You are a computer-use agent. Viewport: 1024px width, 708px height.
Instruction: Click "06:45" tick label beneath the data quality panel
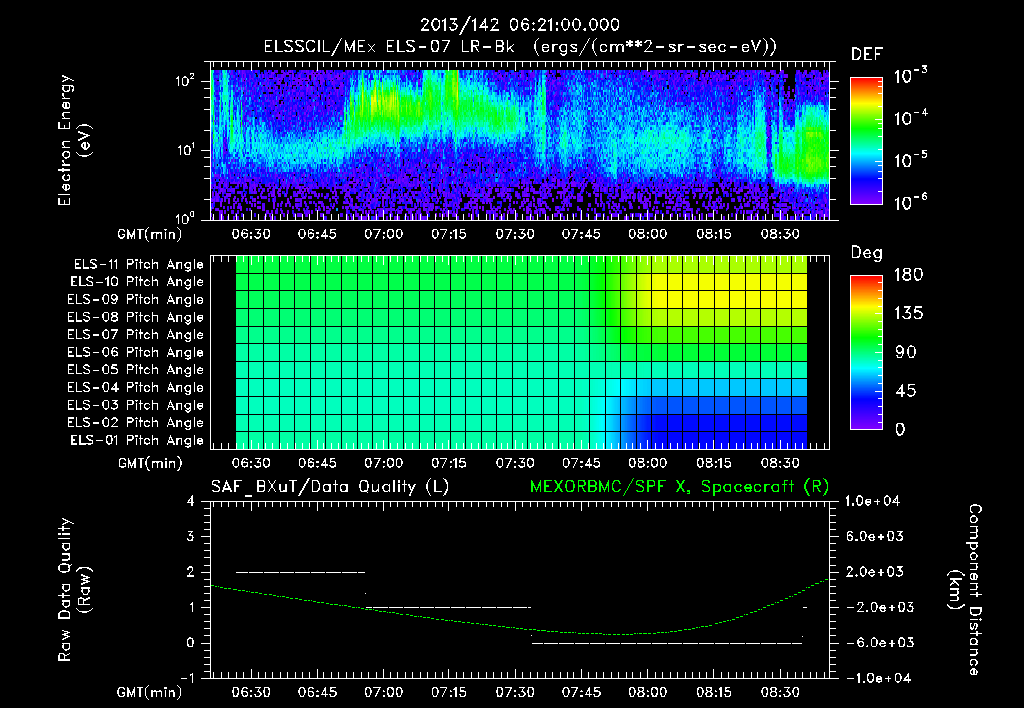pos(317,692)
